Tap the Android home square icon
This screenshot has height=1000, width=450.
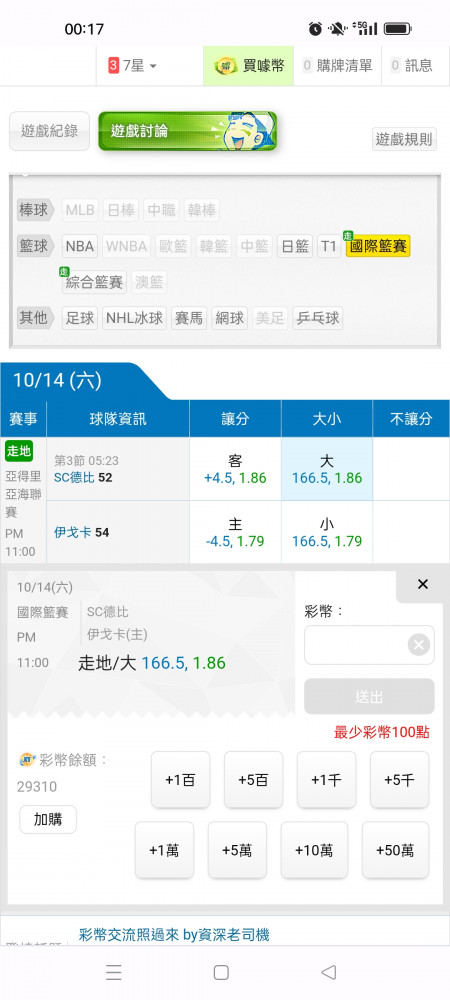[221, 972]
